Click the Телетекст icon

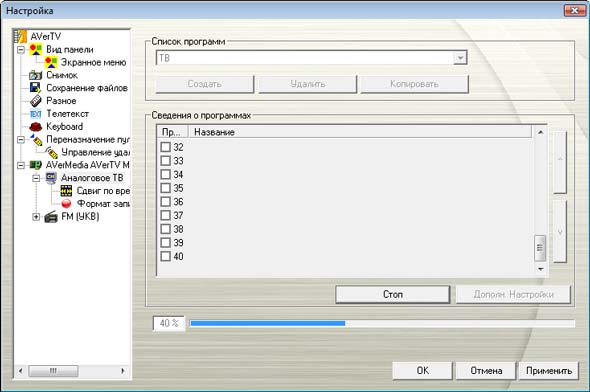[x=36, y=114]
